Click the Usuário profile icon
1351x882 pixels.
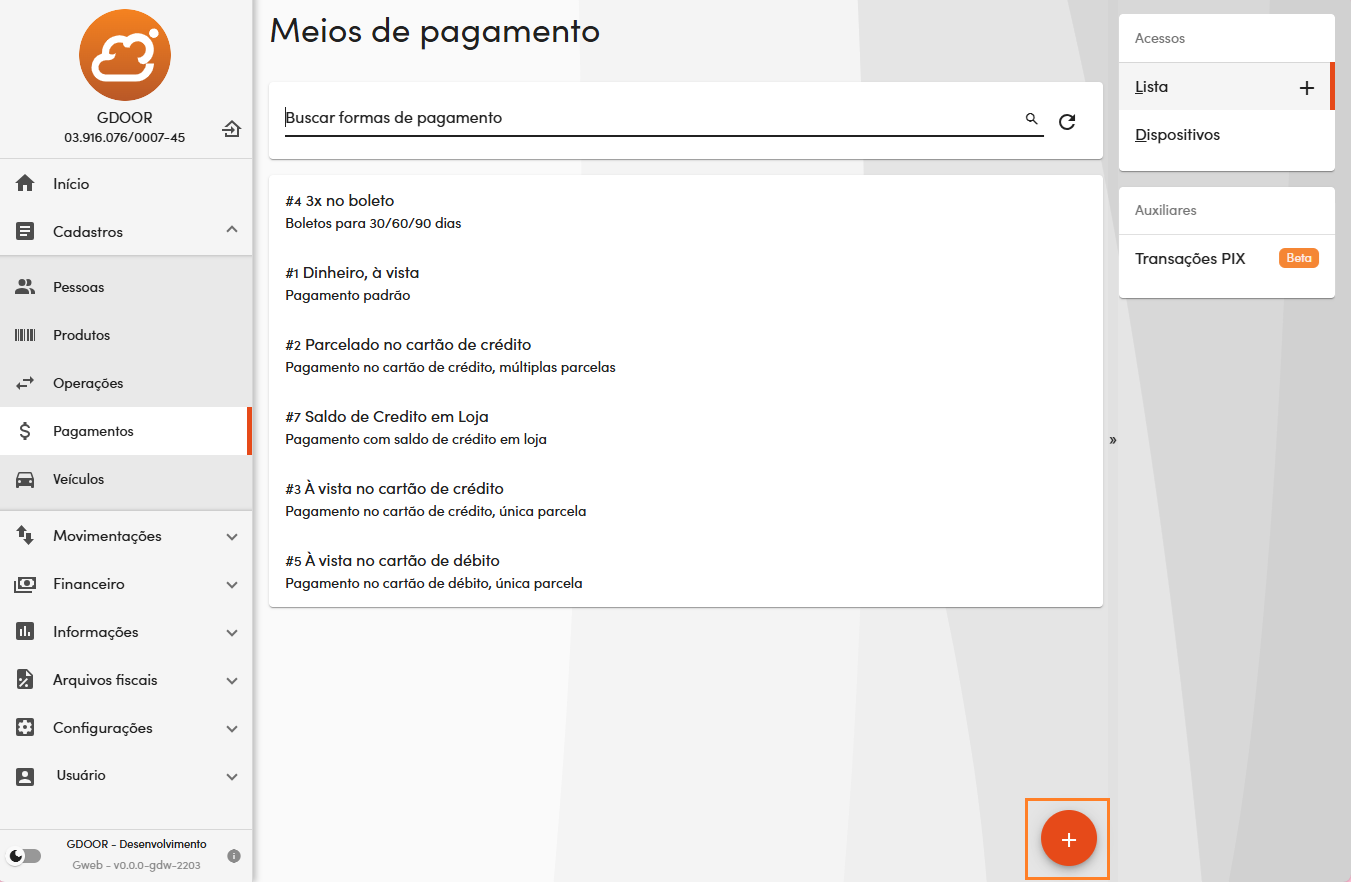click(25, 776)
